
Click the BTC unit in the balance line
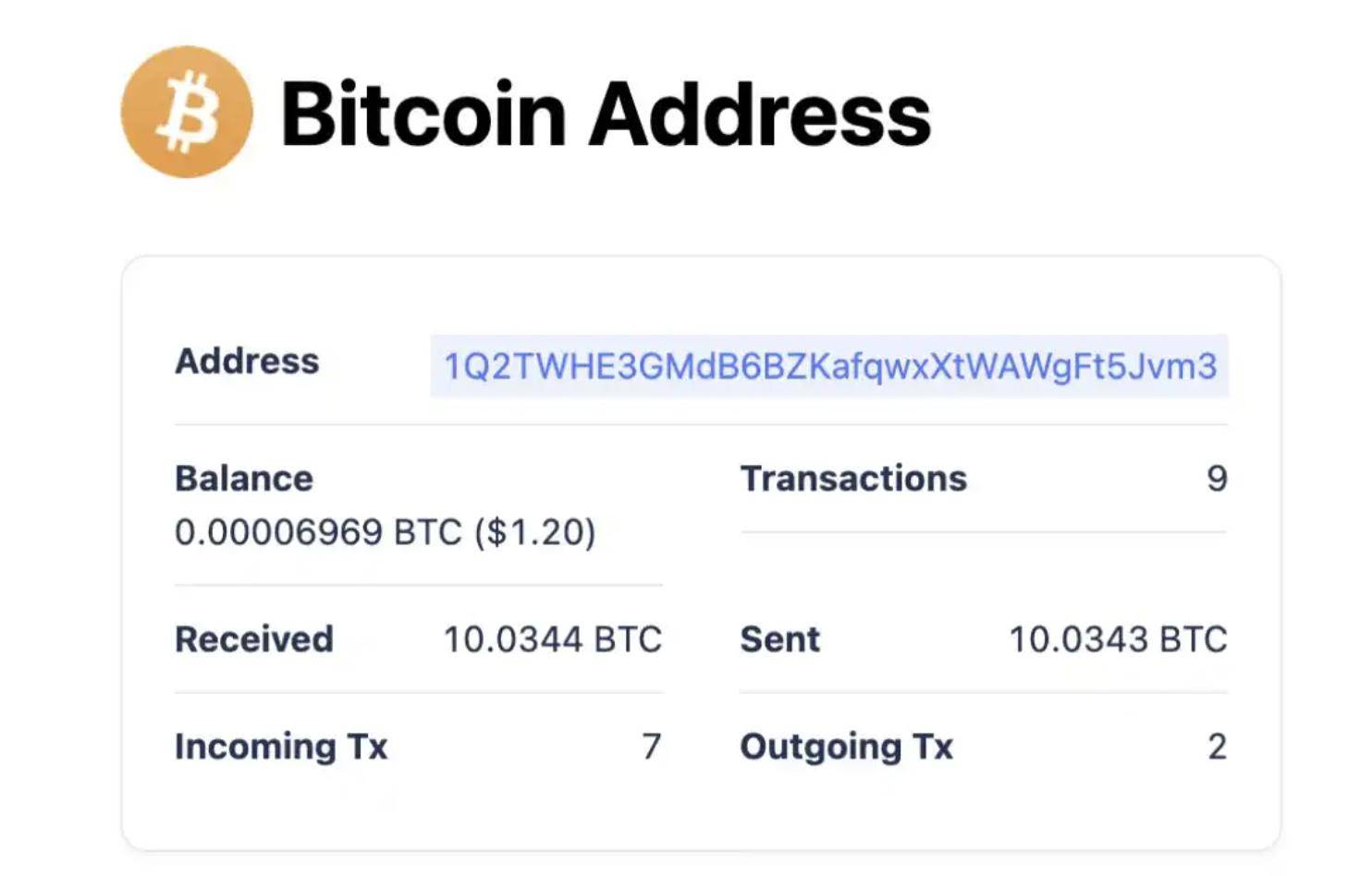pyautogui.click(x=427, y=532)
